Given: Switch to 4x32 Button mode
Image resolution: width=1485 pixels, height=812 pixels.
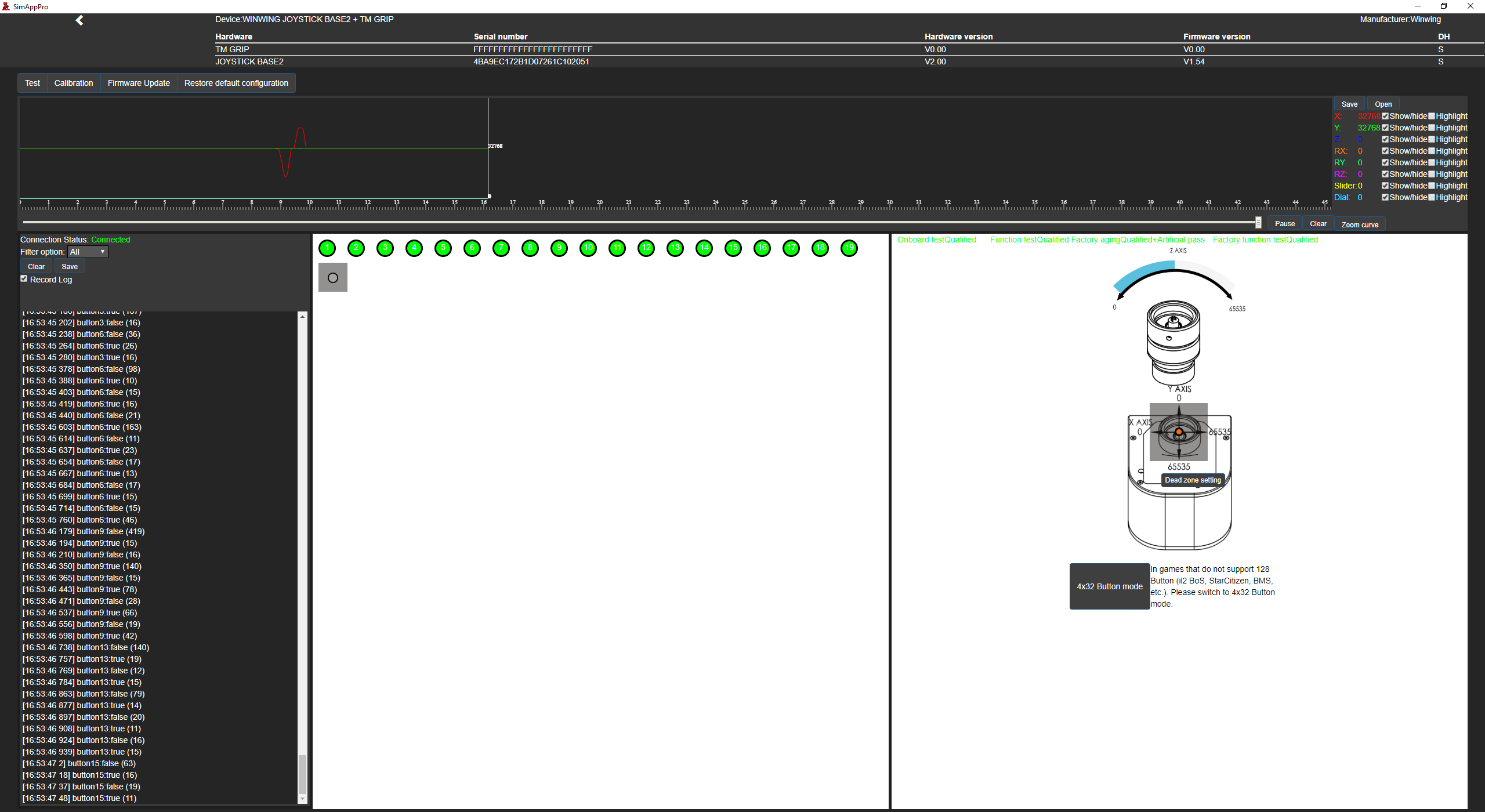Looking at the screenshot, I should click(1110, 586).
